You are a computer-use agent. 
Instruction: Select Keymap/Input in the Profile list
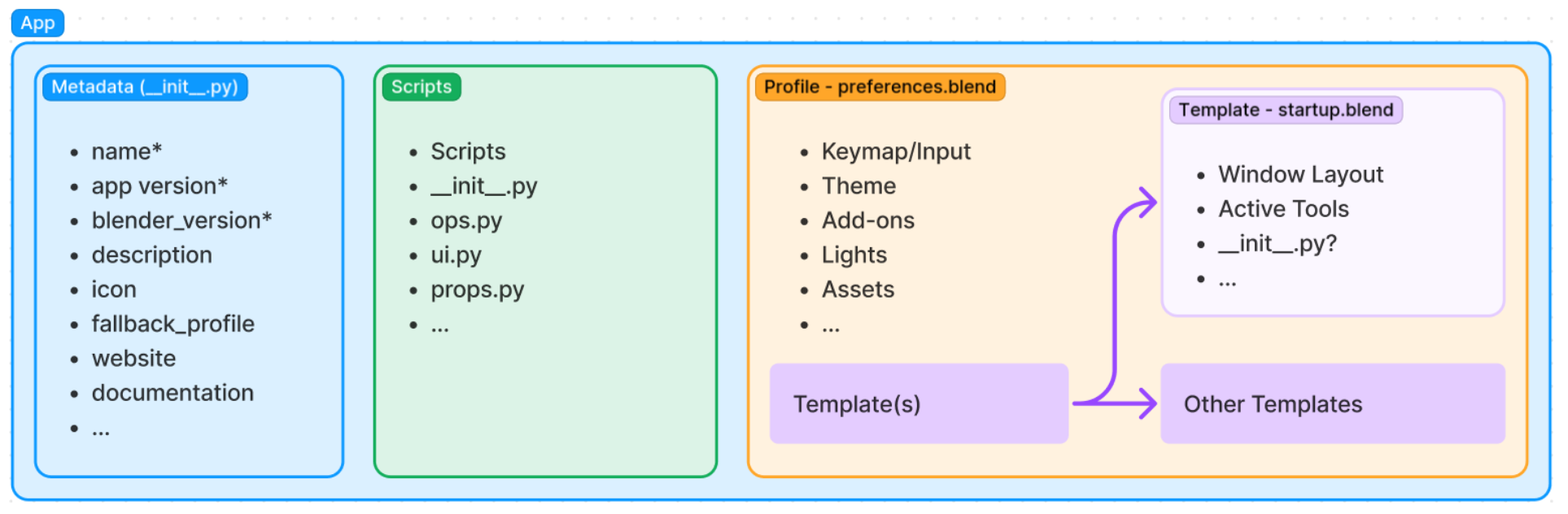[896, 151]
